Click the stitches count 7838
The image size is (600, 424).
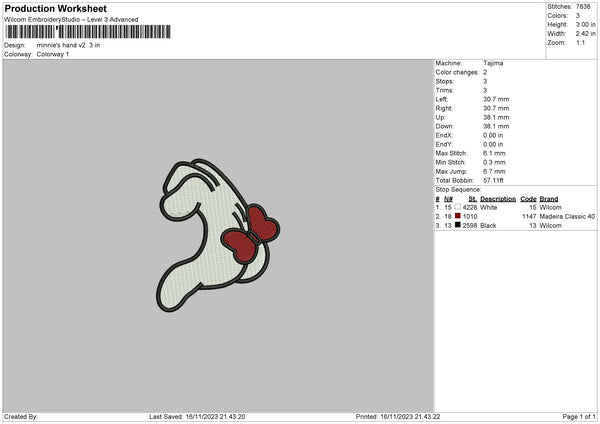(583, 7)
